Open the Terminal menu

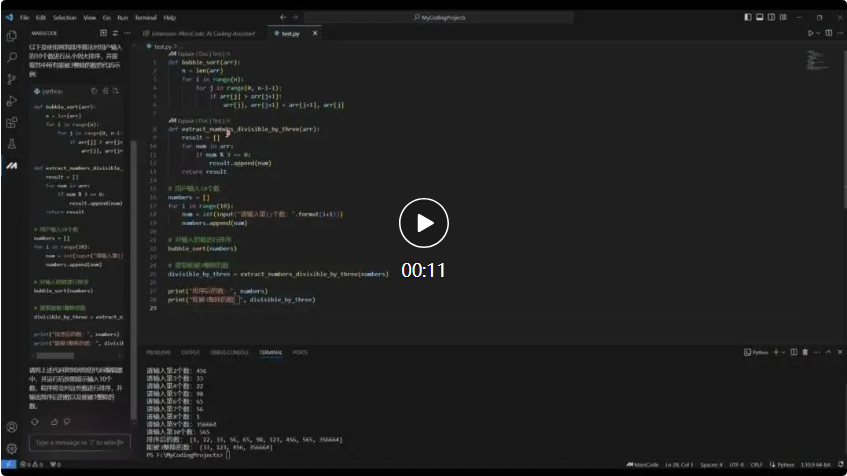pos(145,17)
